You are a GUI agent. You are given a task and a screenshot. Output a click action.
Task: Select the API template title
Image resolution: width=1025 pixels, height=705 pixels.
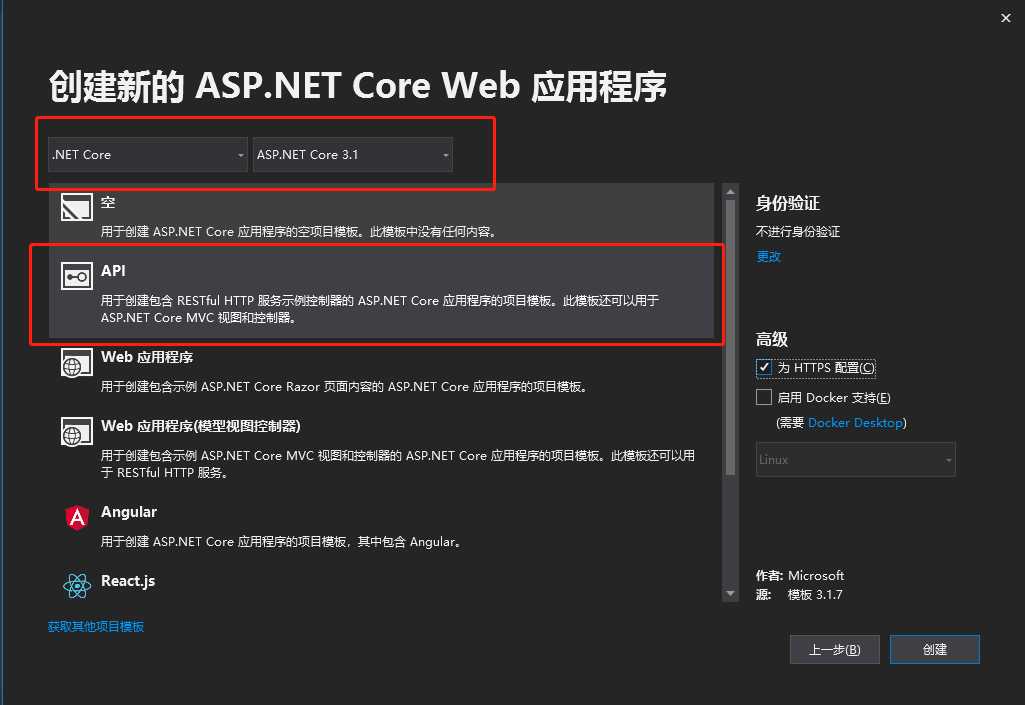click(113, 271)
